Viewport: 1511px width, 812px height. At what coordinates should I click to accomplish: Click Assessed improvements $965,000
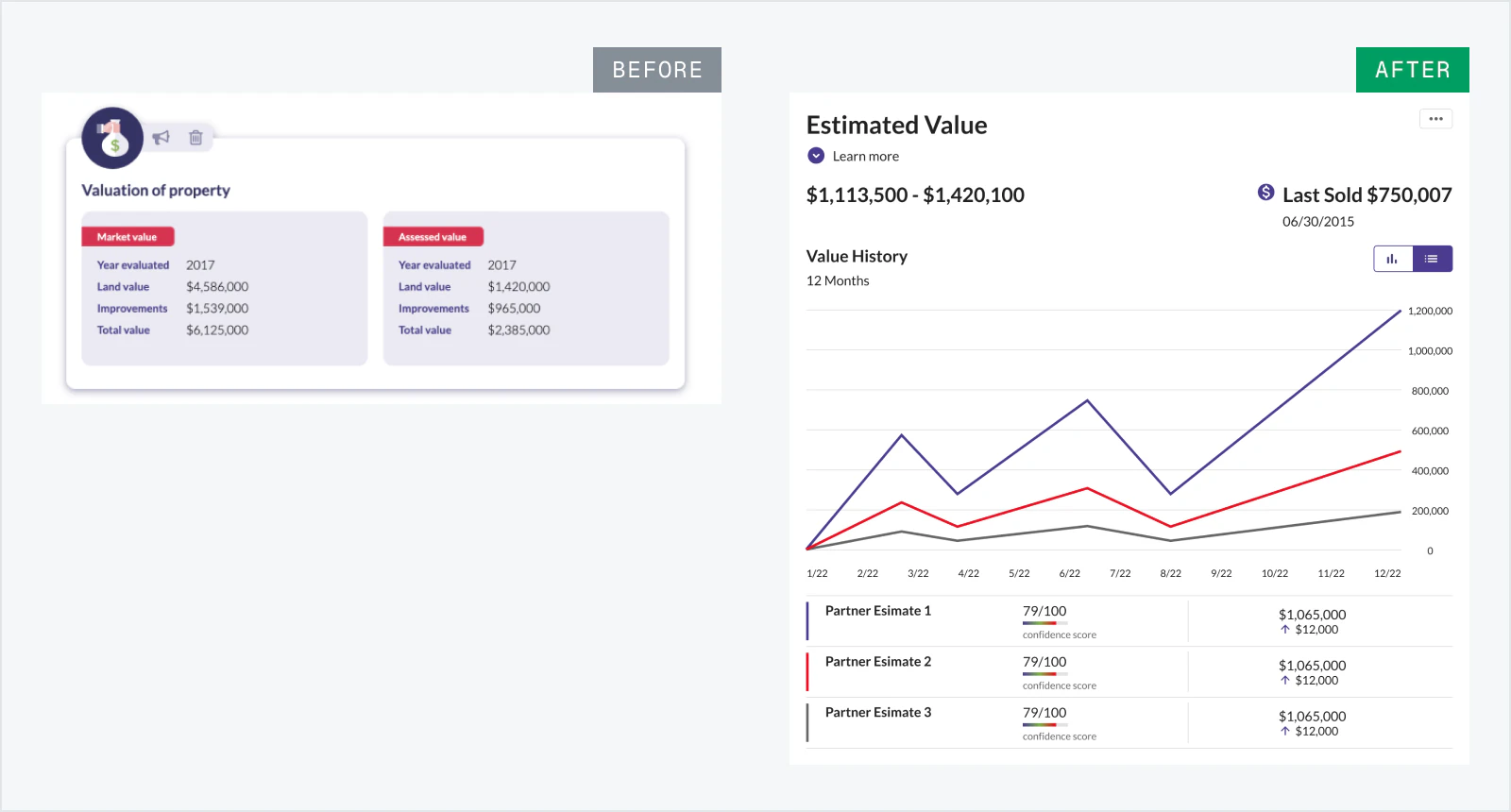(514, 309)
